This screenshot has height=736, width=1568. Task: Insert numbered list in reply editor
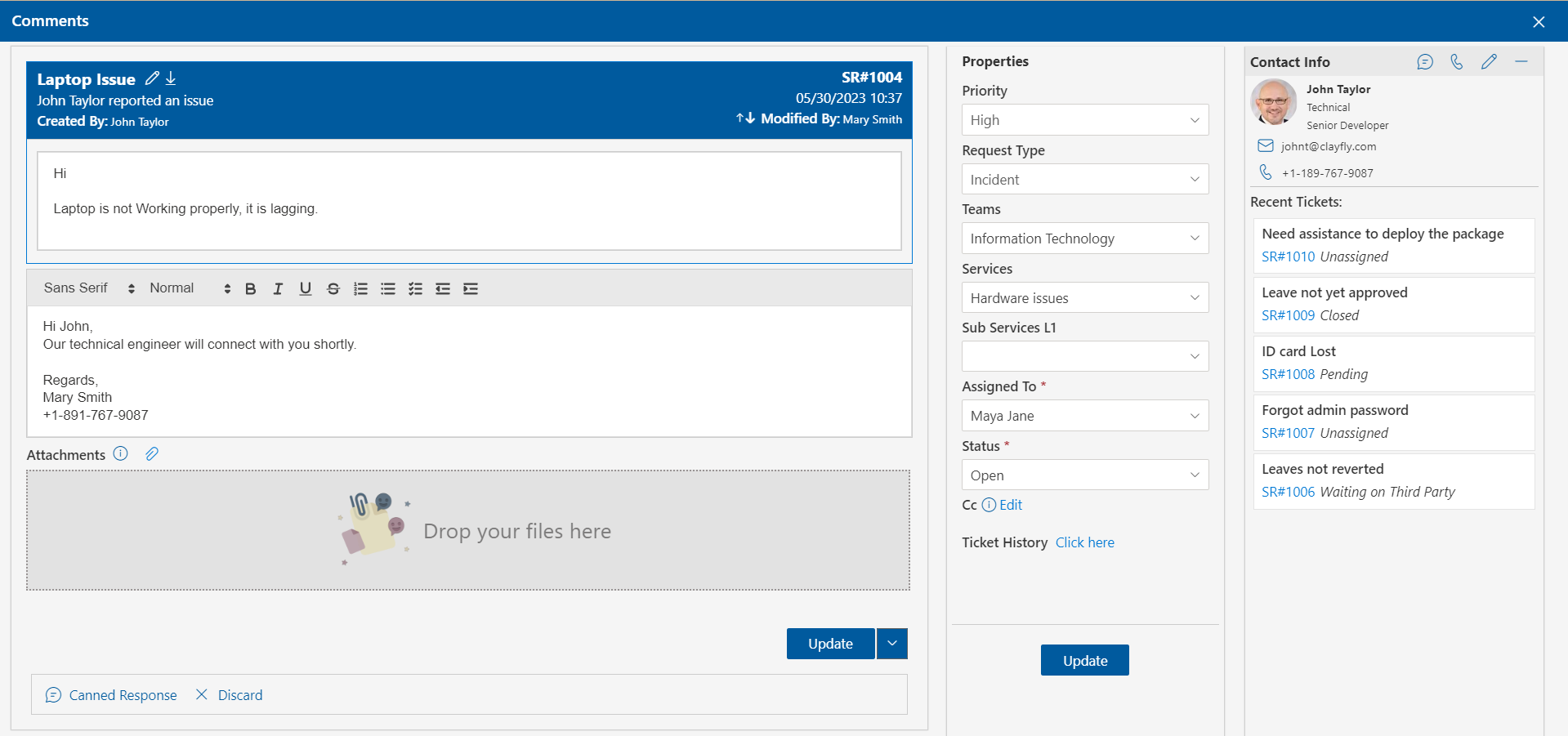click(360, 288)
